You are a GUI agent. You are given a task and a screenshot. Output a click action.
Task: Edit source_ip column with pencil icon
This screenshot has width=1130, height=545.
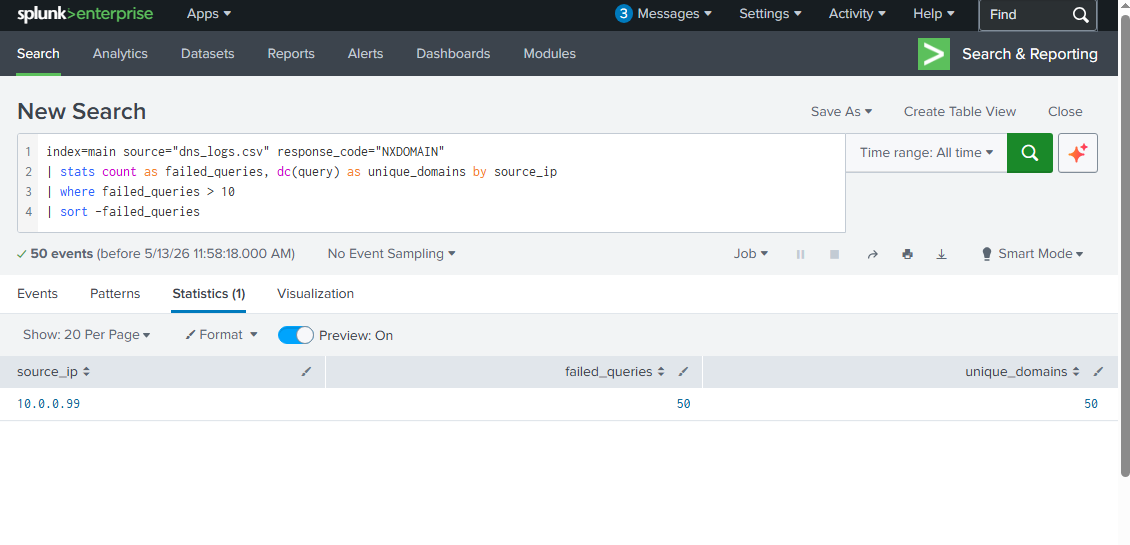(x=306, y=372)
